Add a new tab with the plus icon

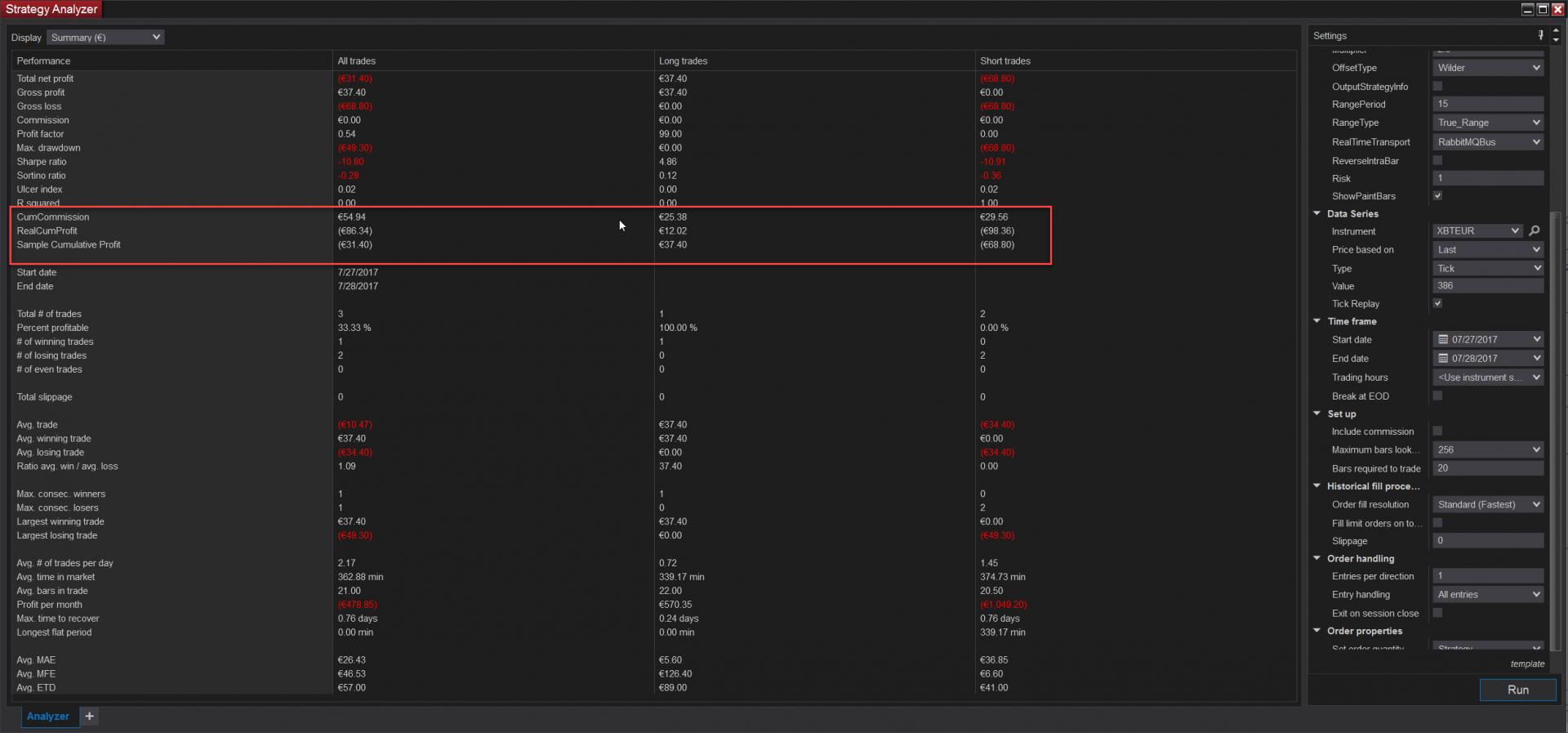click(x=90, y=717)
